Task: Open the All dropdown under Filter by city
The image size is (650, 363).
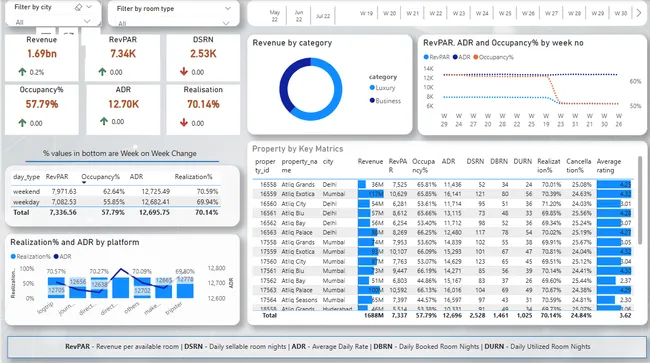Action: click(x=52, y=22)
